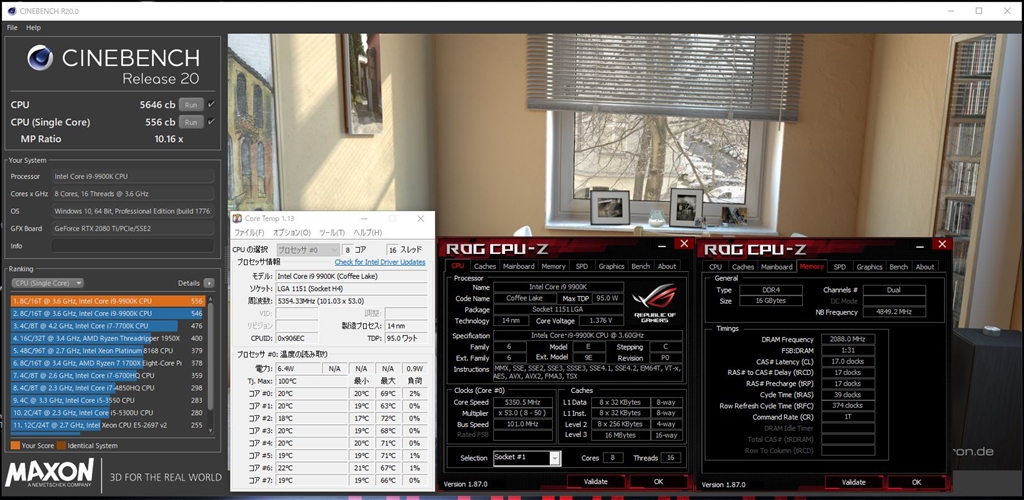Click the Cinebench title bar app icon
The width and height of the screenshot is (1024, 500).
pos(12,10)
